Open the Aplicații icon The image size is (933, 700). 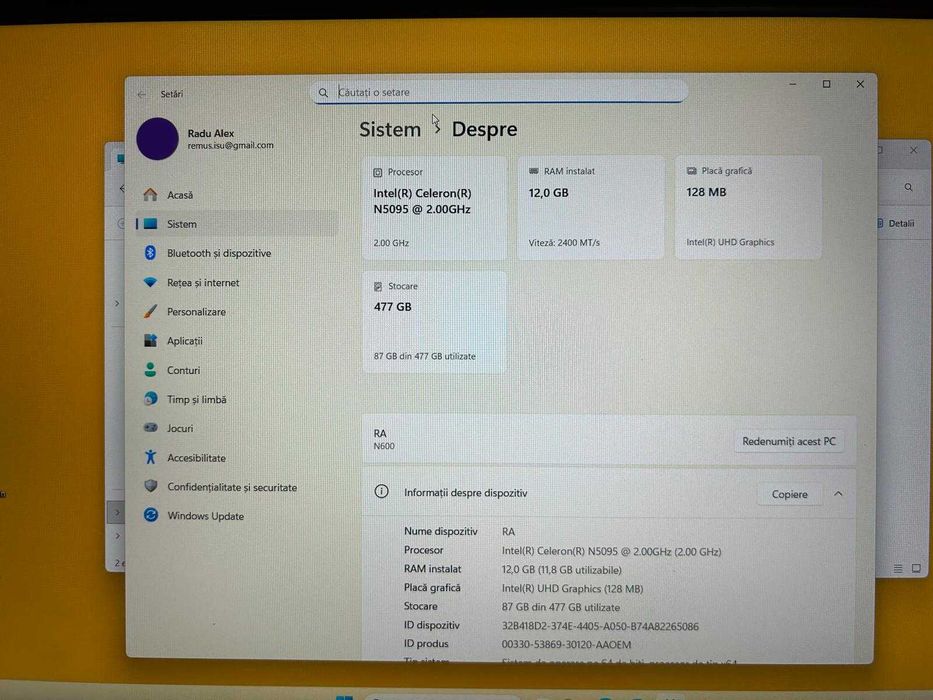coord(151,340)
